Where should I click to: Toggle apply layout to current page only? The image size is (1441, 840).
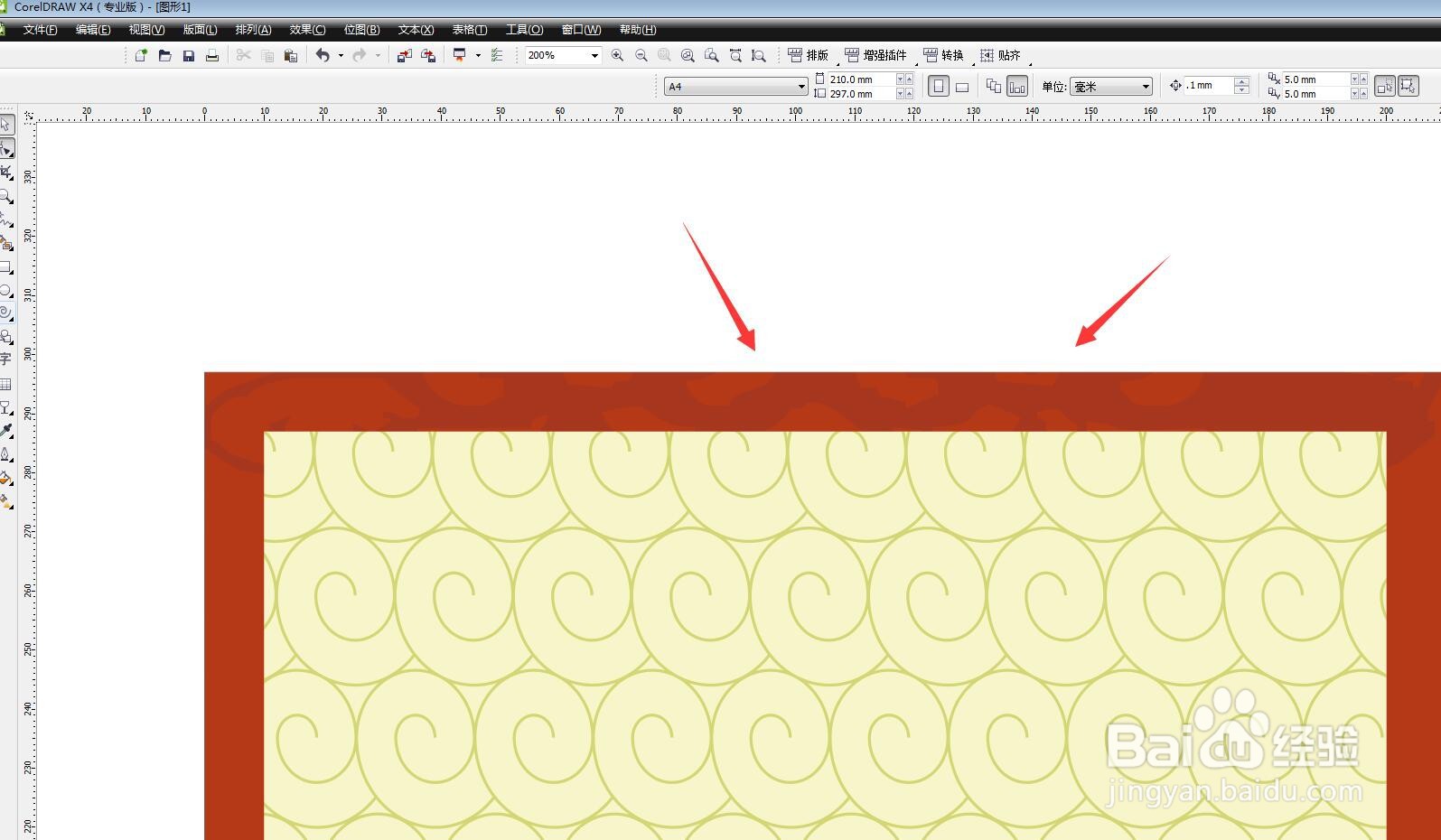(x=1017, y=86)
